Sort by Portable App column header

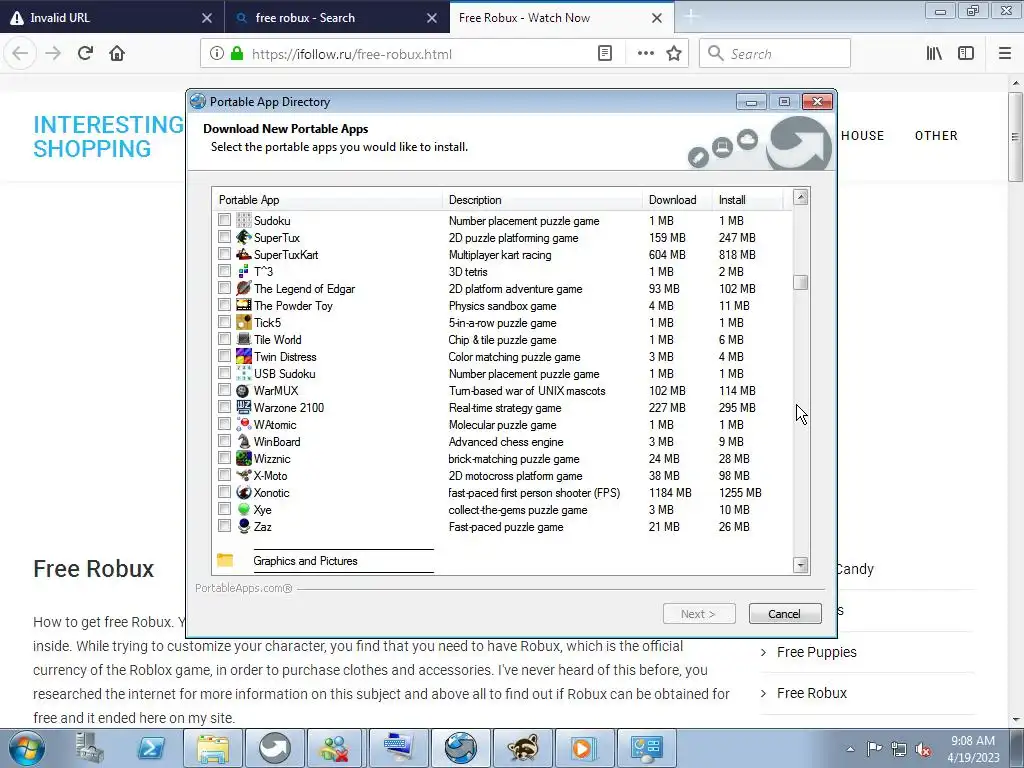click(x=327, y=200)
